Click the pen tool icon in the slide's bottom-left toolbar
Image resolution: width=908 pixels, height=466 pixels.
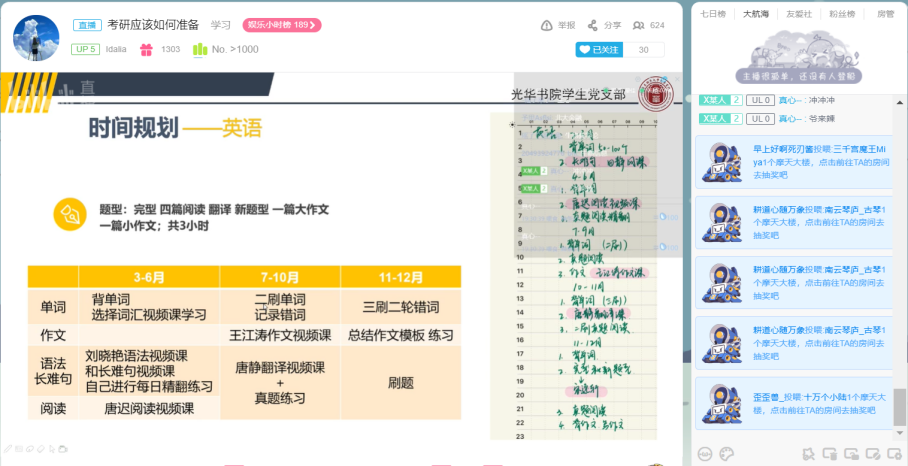pyautogui.click(x=8, y=448)
